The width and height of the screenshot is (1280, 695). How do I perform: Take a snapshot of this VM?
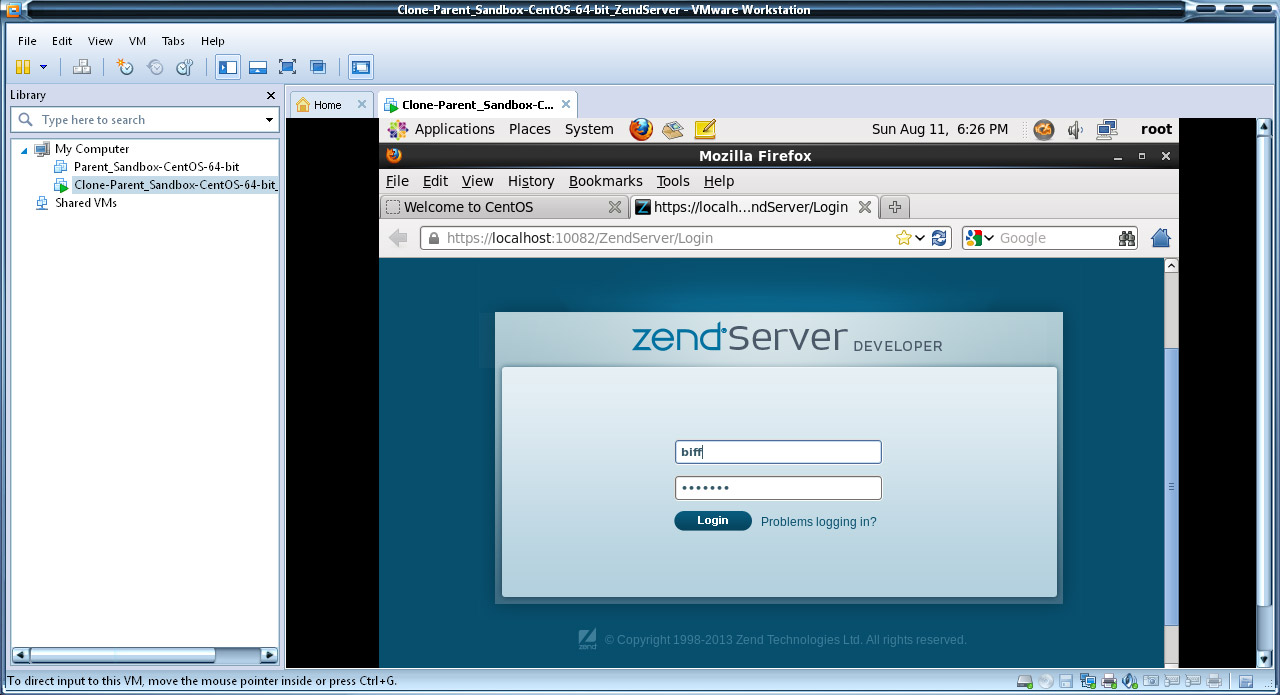pos(124,67)
